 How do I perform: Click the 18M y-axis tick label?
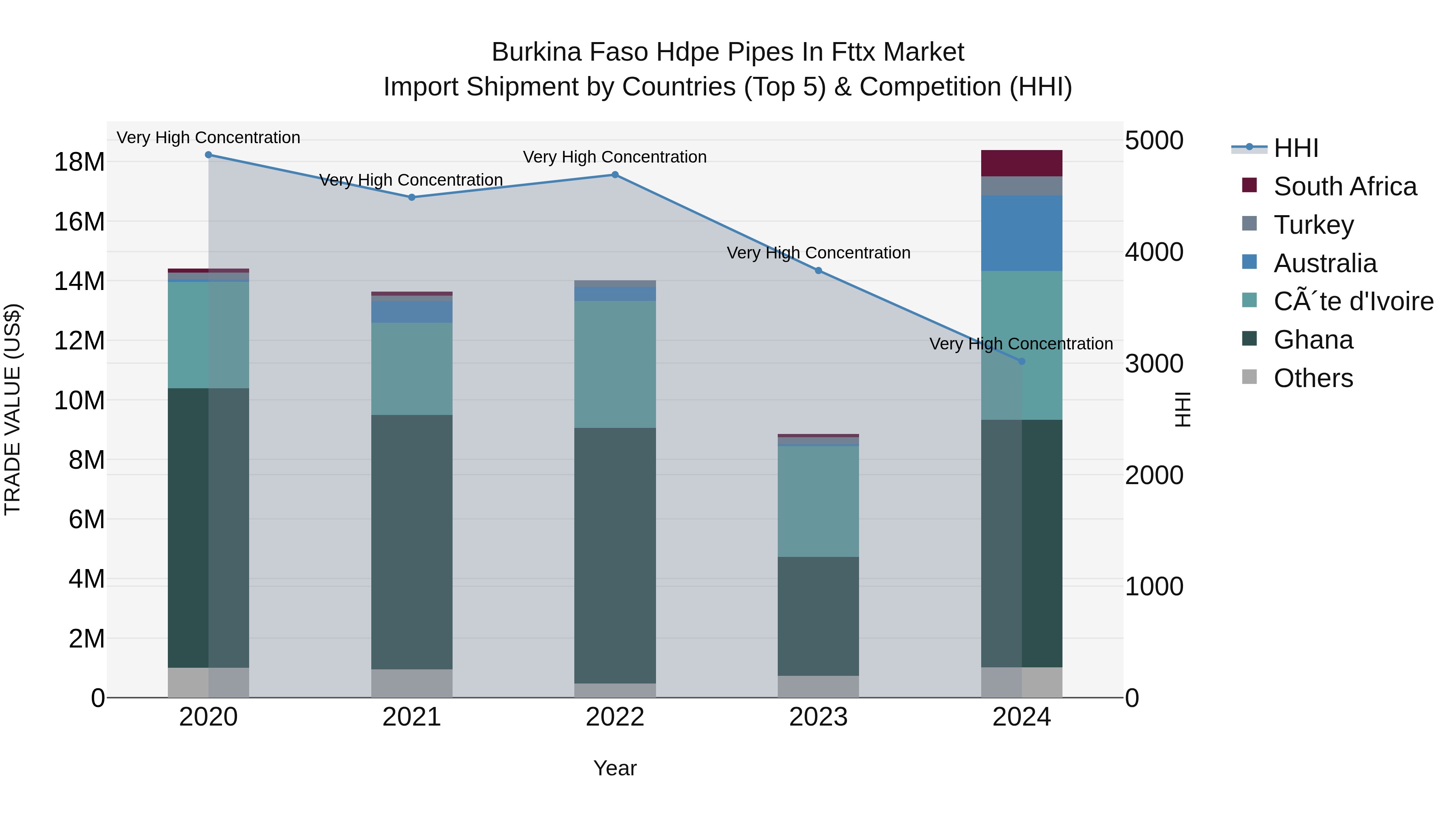point(79,162)
